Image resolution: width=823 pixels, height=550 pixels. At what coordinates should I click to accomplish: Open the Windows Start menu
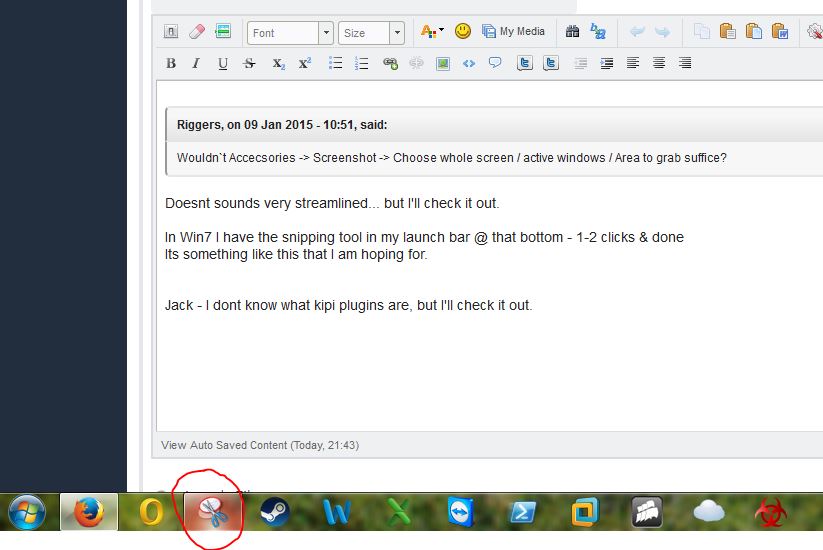click(27, 512)
